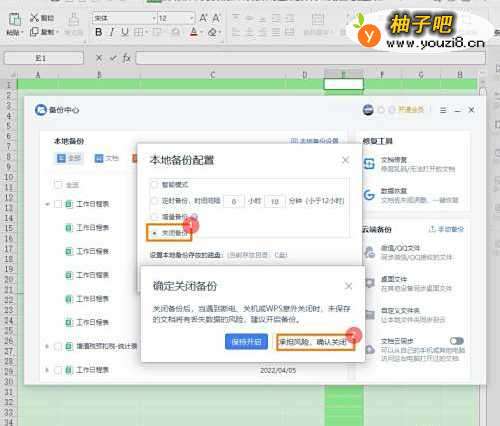Open the font name dropdown

tap(154, 18)
